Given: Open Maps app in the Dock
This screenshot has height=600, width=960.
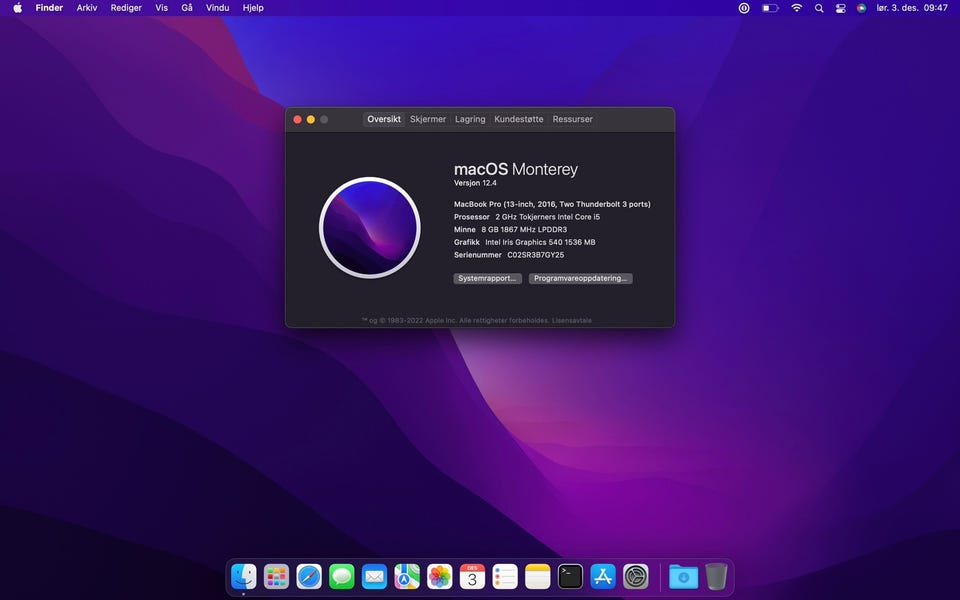Looking at the screenshot, I should 407,576.
